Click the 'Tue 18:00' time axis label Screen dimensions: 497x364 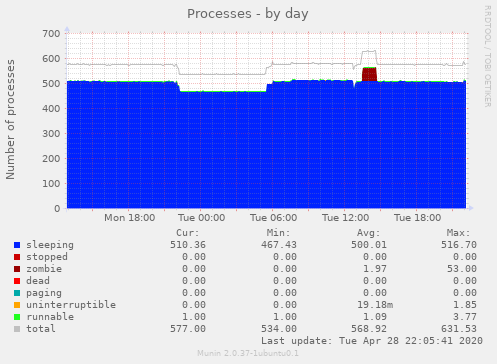[417, 218]
